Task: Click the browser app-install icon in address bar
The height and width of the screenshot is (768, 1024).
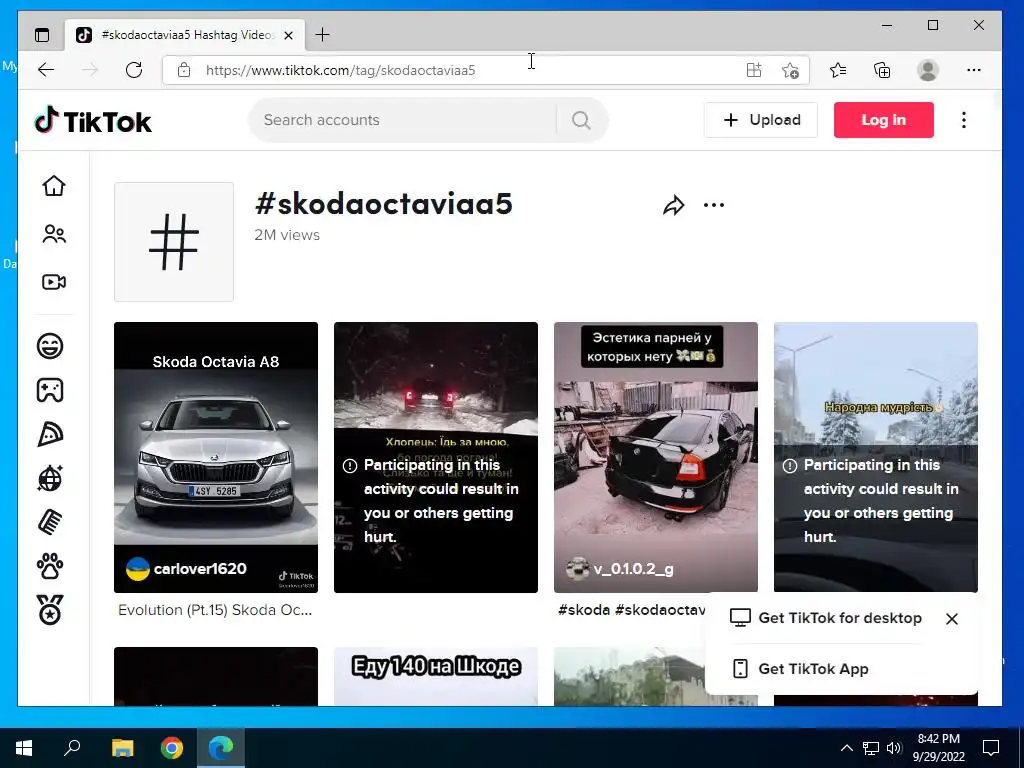Action: (x=754, y=70)
